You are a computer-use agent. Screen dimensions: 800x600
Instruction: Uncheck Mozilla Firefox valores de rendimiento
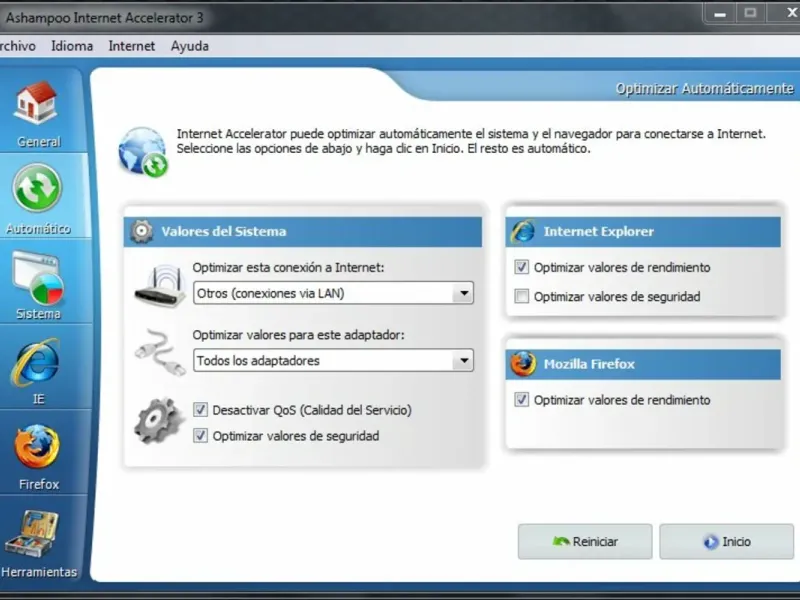pos(521,399)
